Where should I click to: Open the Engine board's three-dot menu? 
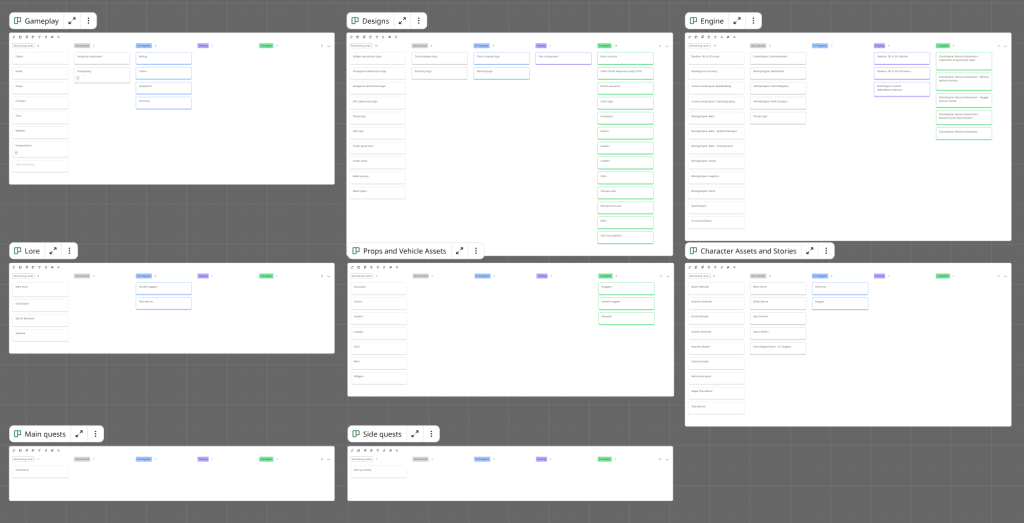point(753,20)
